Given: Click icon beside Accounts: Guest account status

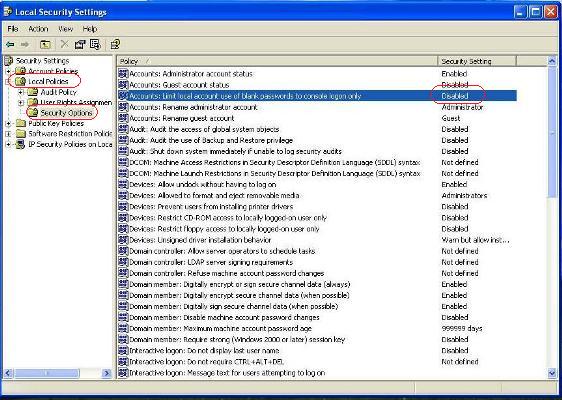Looking at the screenshot, I should [x=123, y=85].
